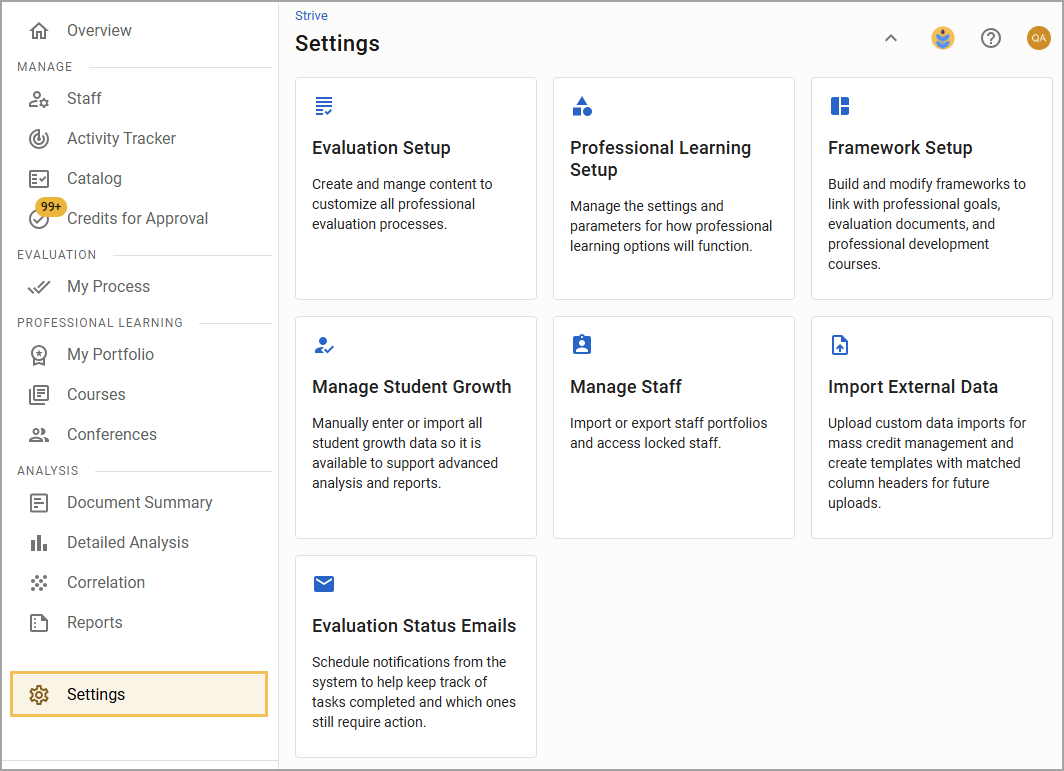Click the Import External Data upload icon
The width and height of the screenshot is (1064, 771).
pos(840,345)
